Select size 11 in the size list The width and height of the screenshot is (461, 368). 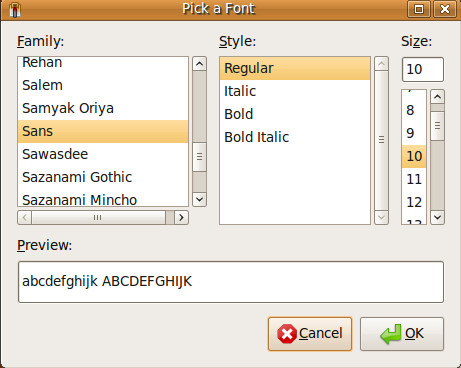tap(414, 179)
